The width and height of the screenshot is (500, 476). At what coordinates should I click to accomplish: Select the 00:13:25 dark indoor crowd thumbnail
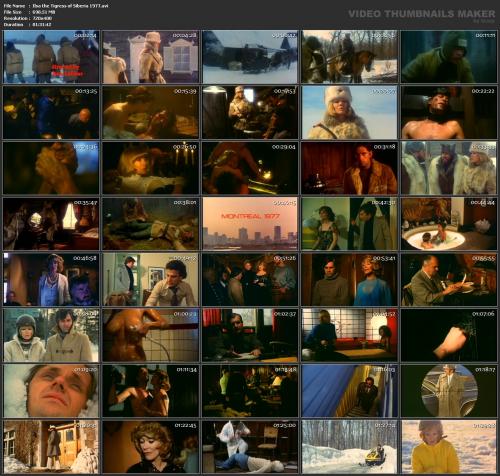coord(51,113)
